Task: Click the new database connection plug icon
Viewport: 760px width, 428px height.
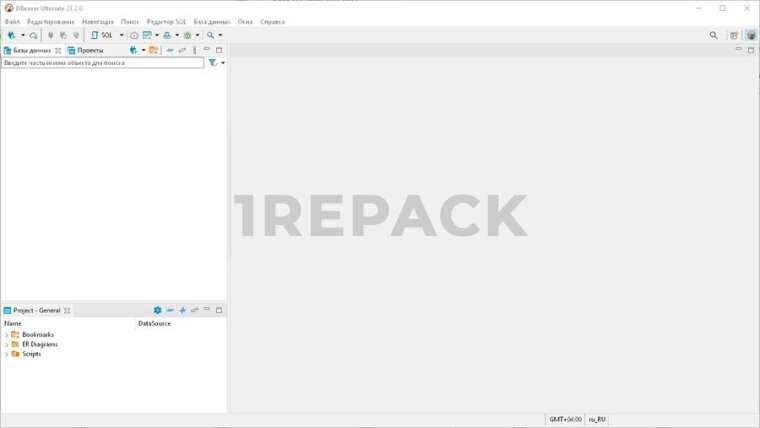Action: [x=11, y=35]
